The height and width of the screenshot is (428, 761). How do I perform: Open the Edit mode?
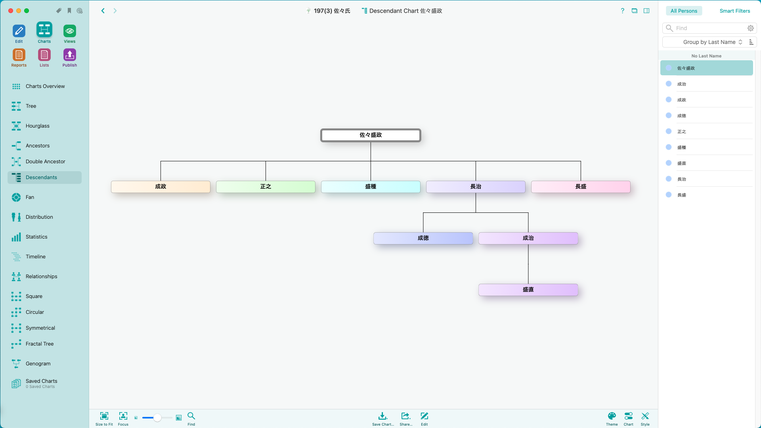18,33
